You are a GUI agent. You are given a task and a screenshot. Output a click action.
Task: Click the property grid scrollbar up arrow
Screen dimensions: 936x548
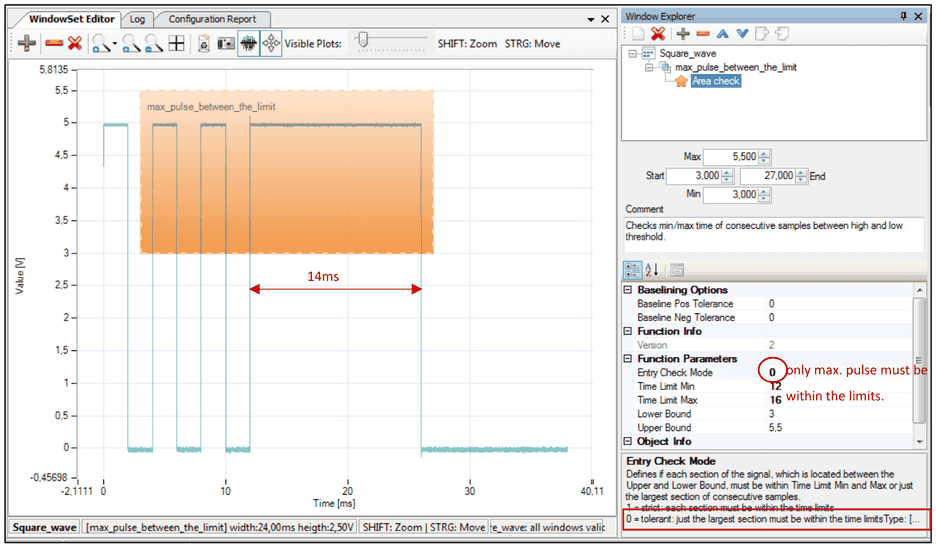point(919,290)
